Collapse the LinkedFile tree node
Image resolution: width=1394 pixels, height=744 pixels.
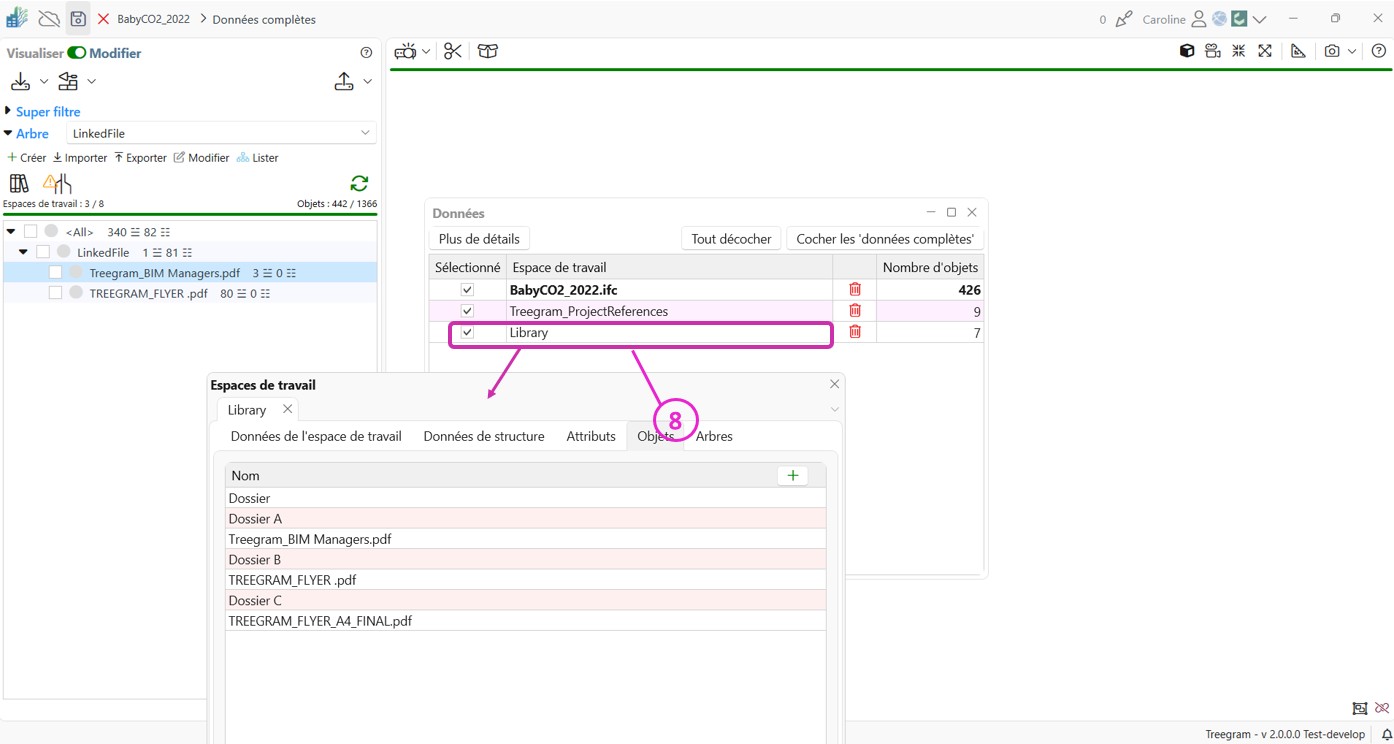click(23, 252)
